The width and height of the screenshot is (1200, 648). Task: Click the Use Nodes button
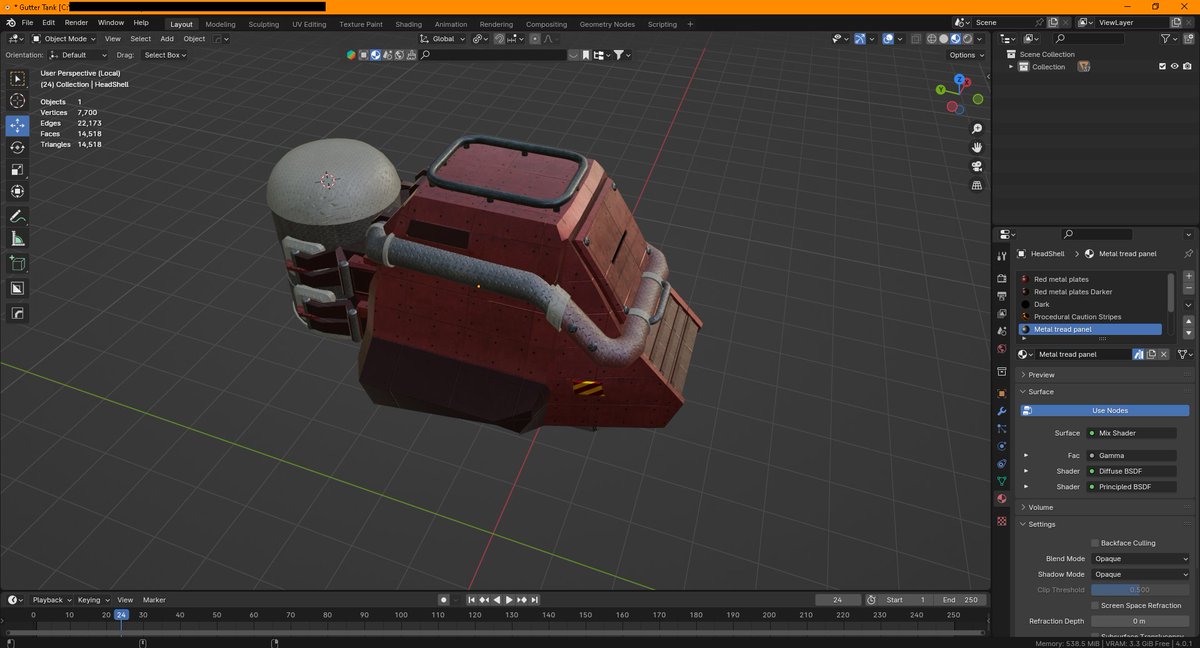point(1105,410)
